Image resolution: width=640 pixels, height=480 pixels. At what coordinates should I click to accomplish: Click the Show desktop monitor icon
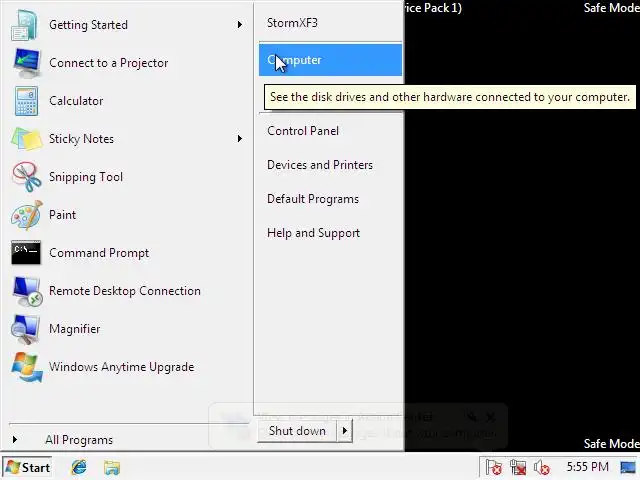(628, 467)
